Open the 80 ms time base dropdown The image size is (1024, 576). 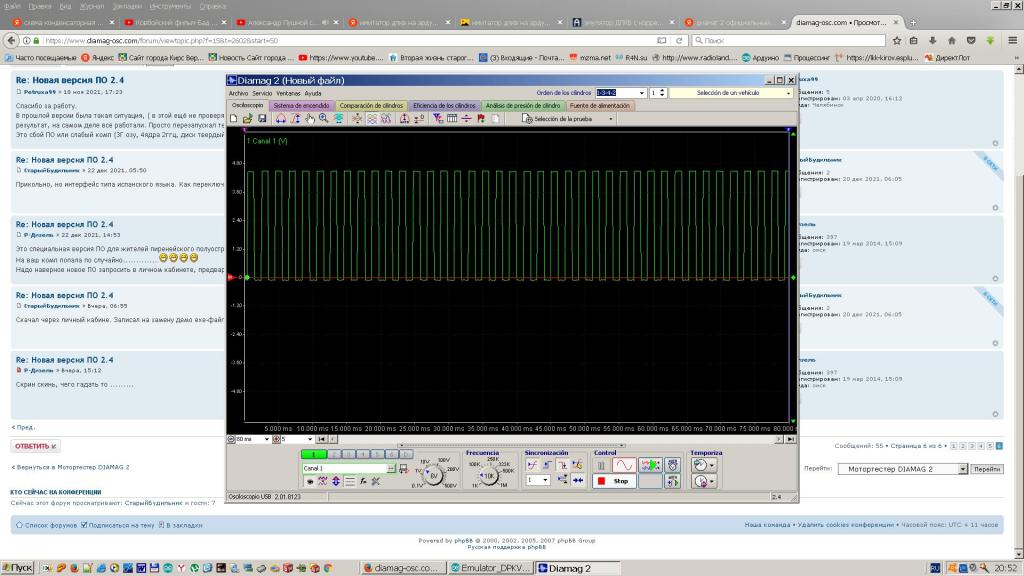266,440
